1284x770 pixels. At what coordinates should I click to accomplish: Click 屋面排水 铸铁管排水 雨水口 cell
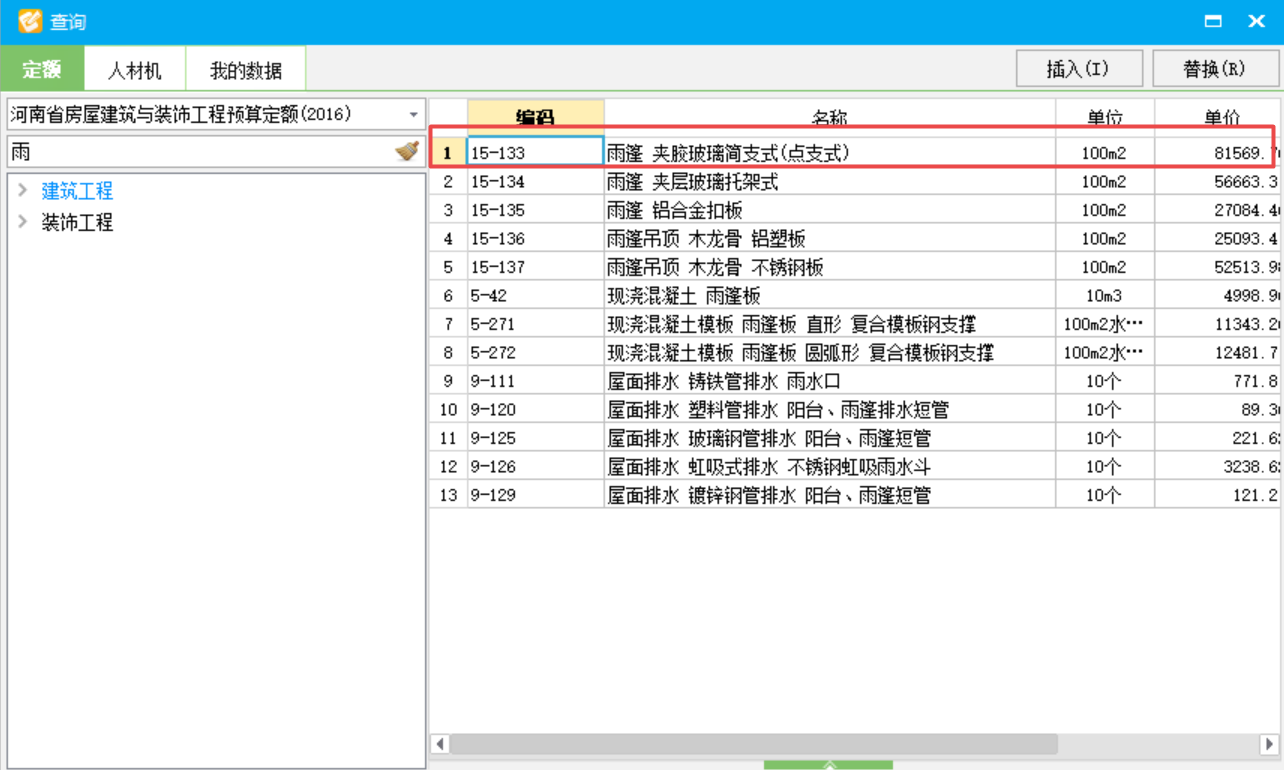click(830, 381)
